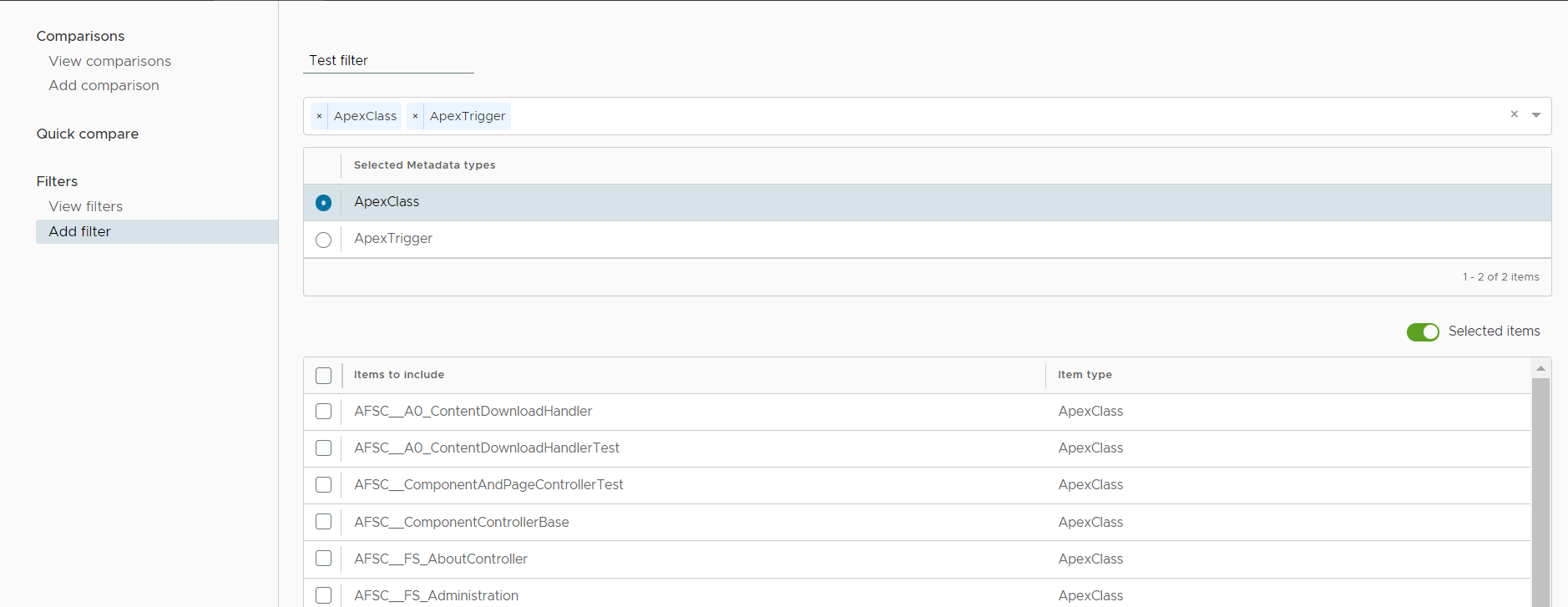Image resolution: width=1568 pixels, height=607 pixels.
Task: Disable the Selected items toggle
Action: pyautogui.click(x=1423, y=332)
